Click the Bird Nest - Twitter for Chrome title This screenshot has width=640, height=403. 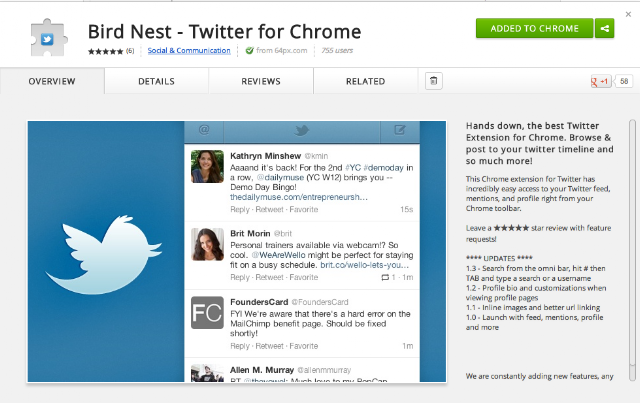coord(224,31)
